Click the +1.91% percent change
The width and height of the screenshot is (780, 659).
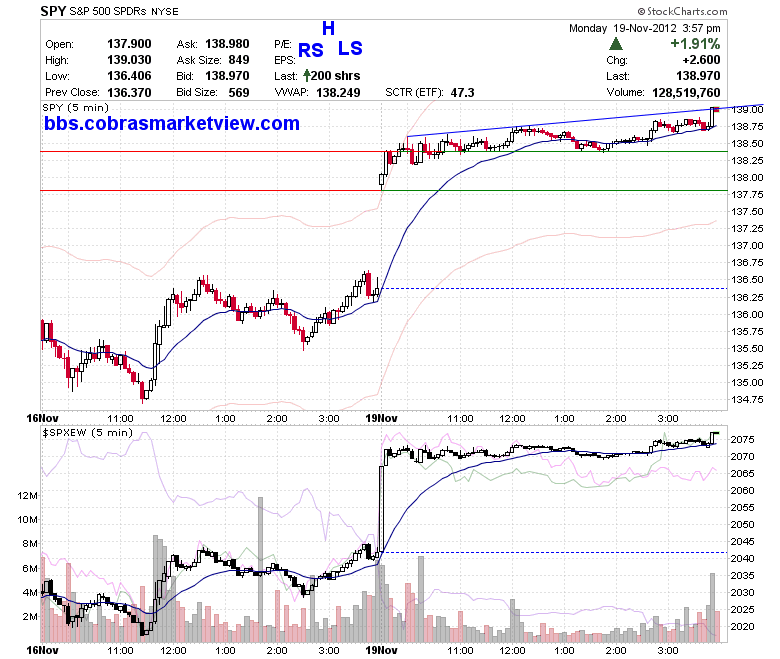tap(695, 44)
